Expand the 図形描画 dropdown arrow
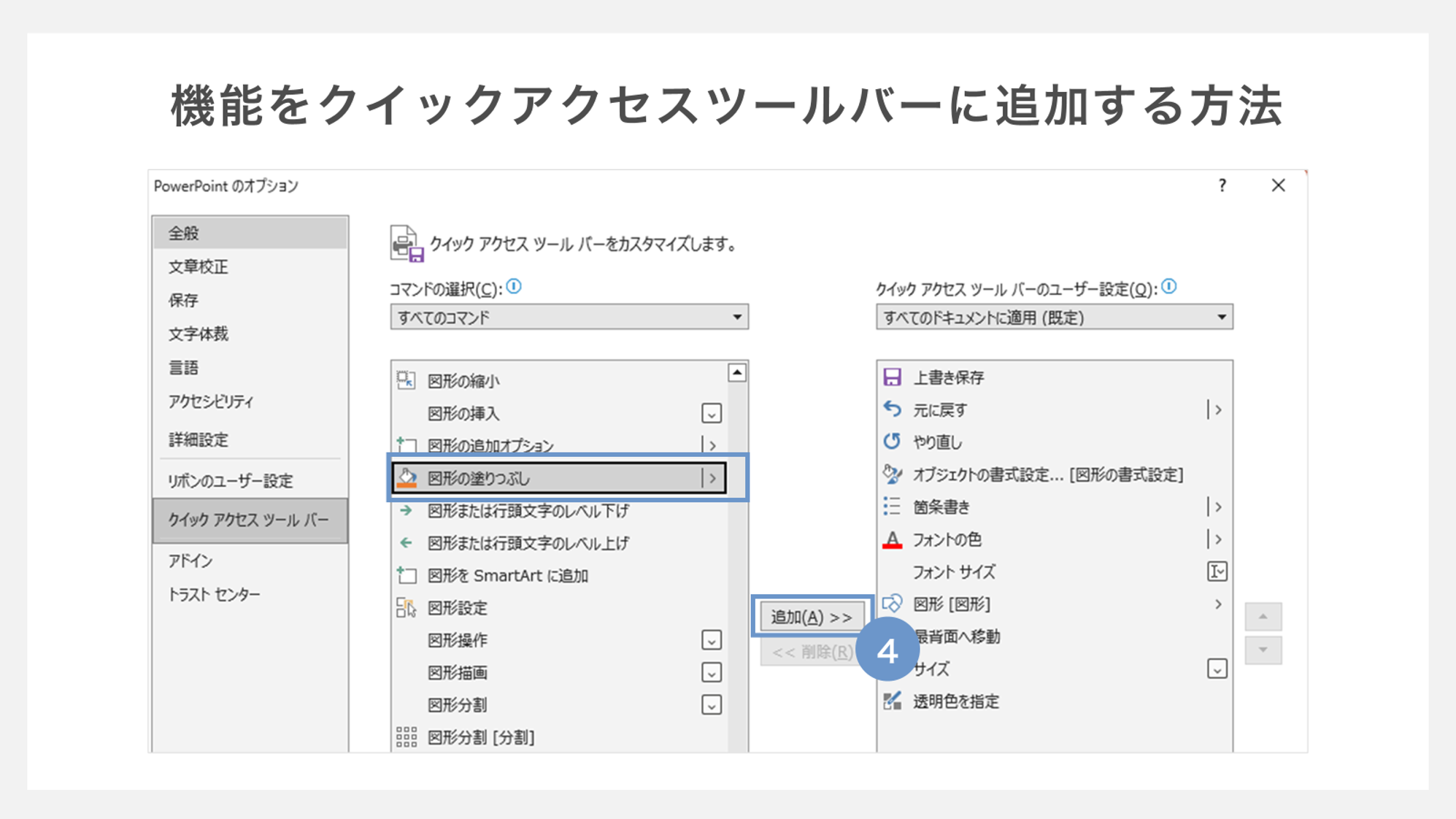This screenshot has height=819, width=1456. pos(712,672)
